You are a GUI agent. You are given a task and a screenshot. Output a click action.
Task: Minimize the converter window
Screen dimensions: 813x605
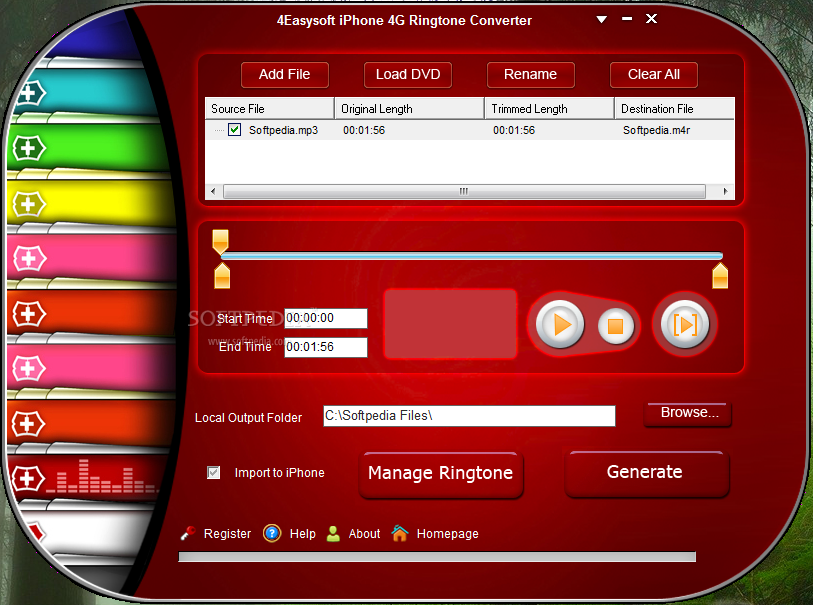[627, 19]
